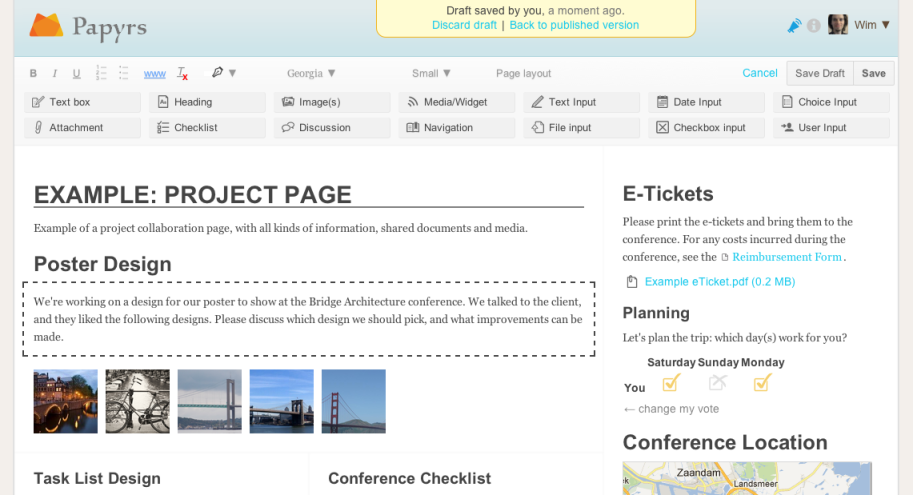The width and height of the screenshot is (913, 495).
Task: Insert a bulleted list
Action: (x=124, y=73)
